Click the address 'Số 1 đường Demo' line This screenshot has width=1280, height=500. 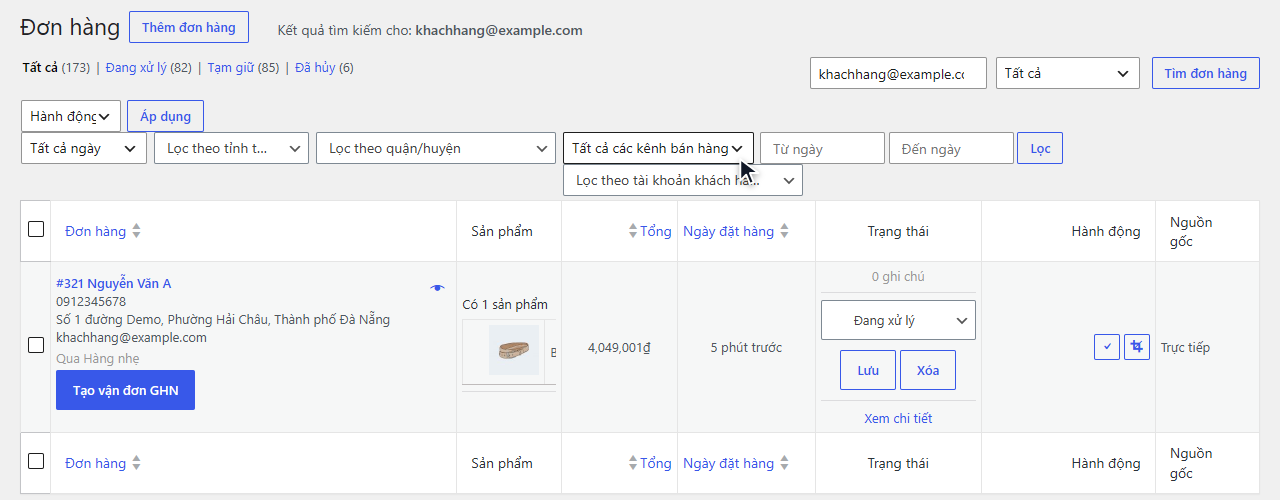(223, 319)
